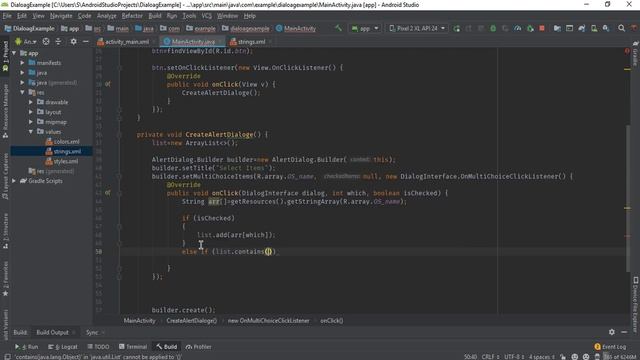
Task: Open the Run tool window button
Action: 27,347
